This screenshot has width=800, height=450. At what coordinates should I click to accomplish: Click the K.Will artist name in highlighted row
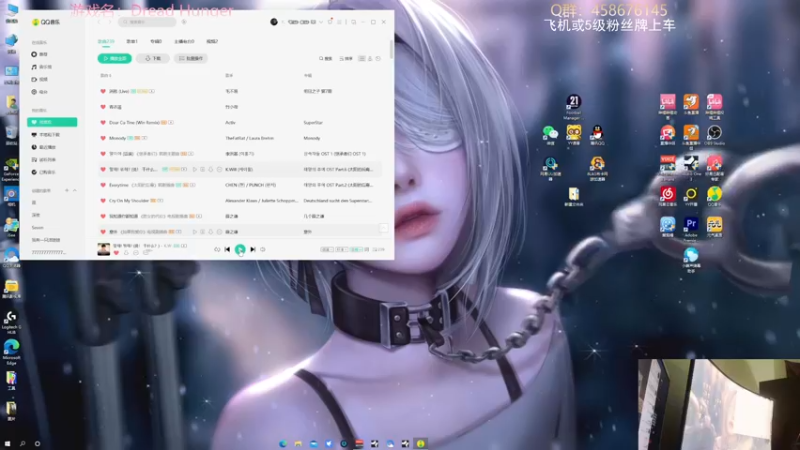coord(239,169)
